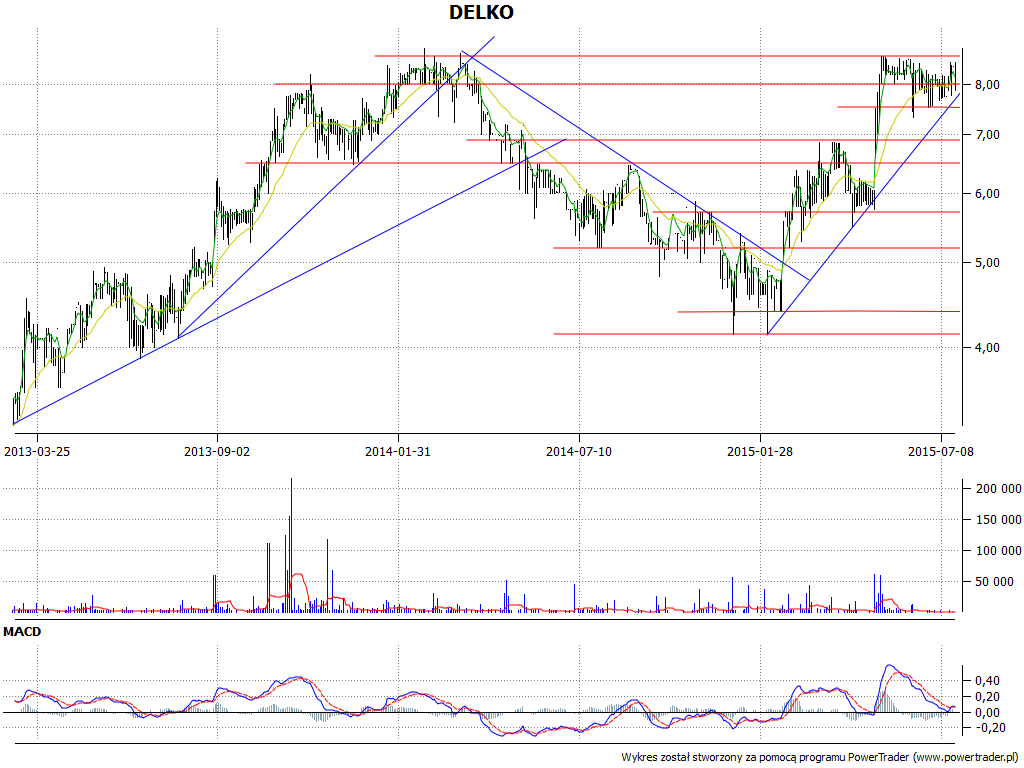
Task: Click the 150 000 volume axis label
Action: 998,519
